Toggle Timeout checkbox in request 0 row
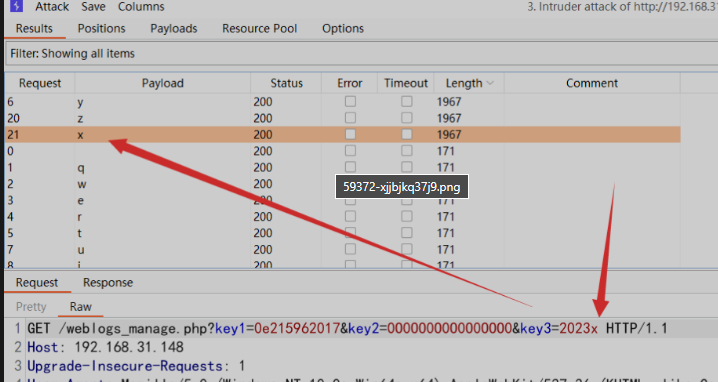The image size is (718, 382). pyautogui.click(x=407, y=151)
